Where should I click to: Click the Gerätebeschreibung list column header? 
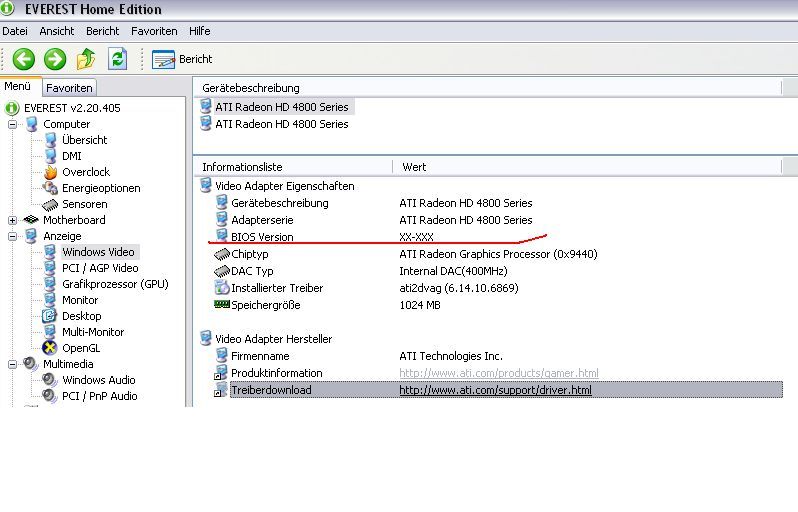pos(488,88)
